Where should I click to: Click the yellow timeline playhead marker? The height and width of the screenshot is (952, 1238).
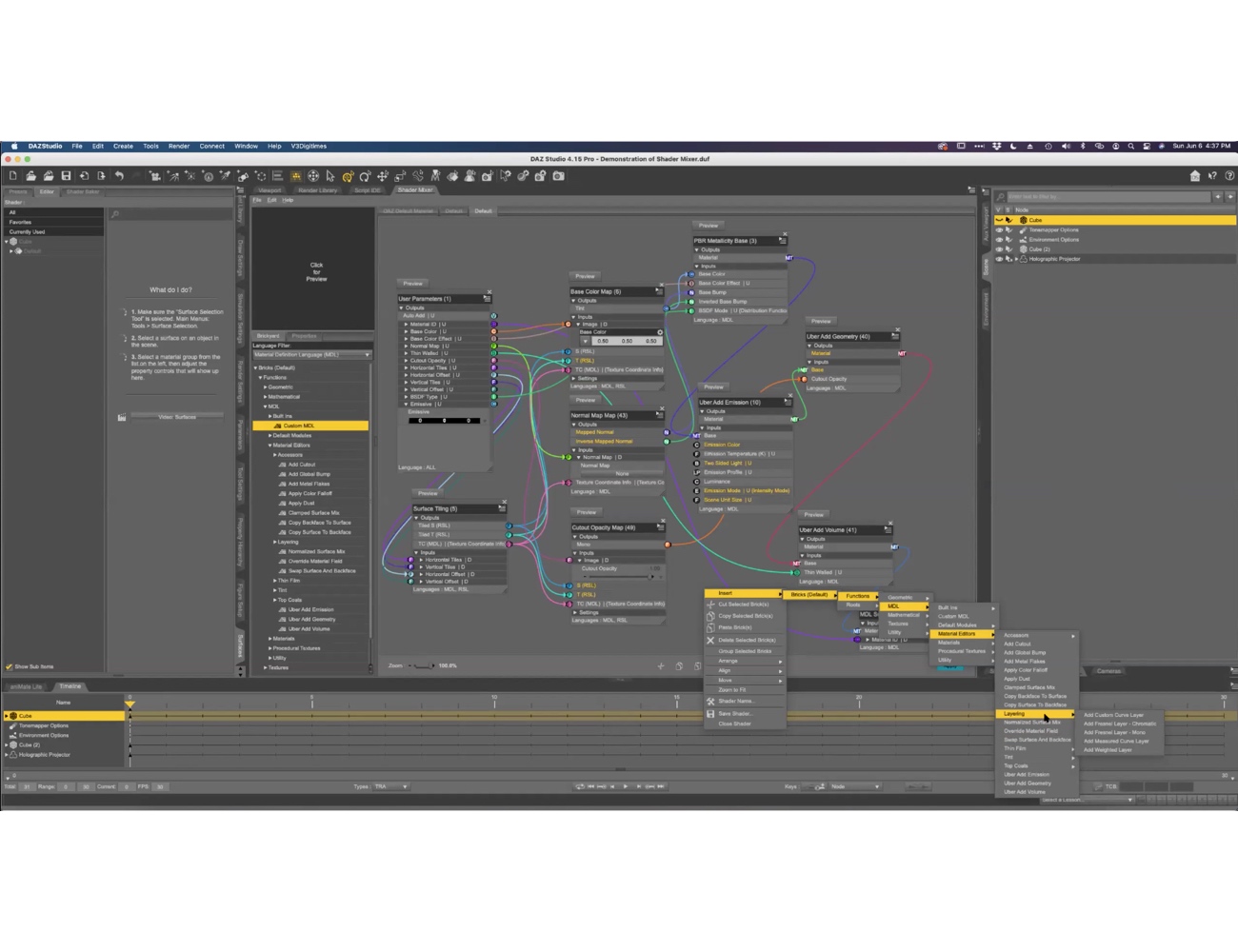[130, 704]
